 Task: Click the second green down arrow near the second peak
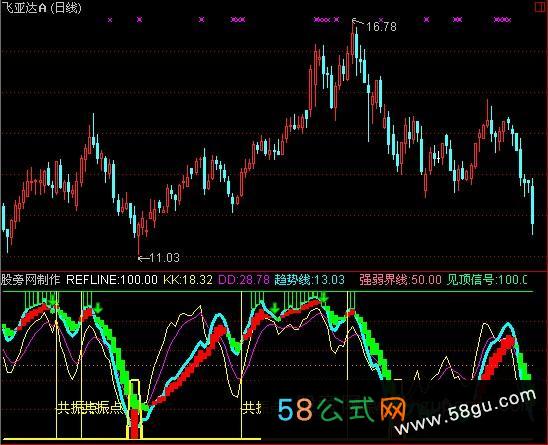98,308
